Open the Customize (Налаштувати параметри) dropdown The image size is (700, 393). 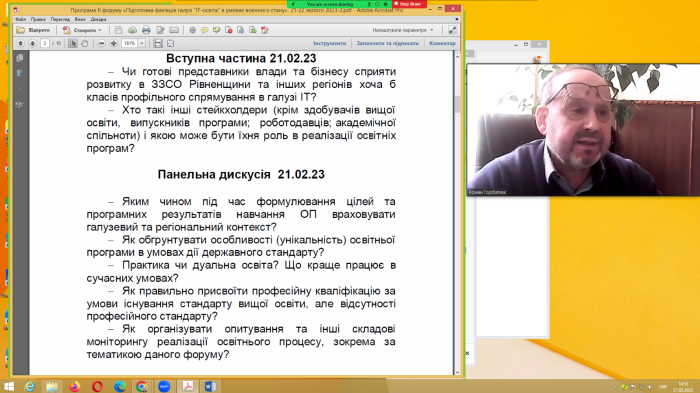tap(403, 30)
